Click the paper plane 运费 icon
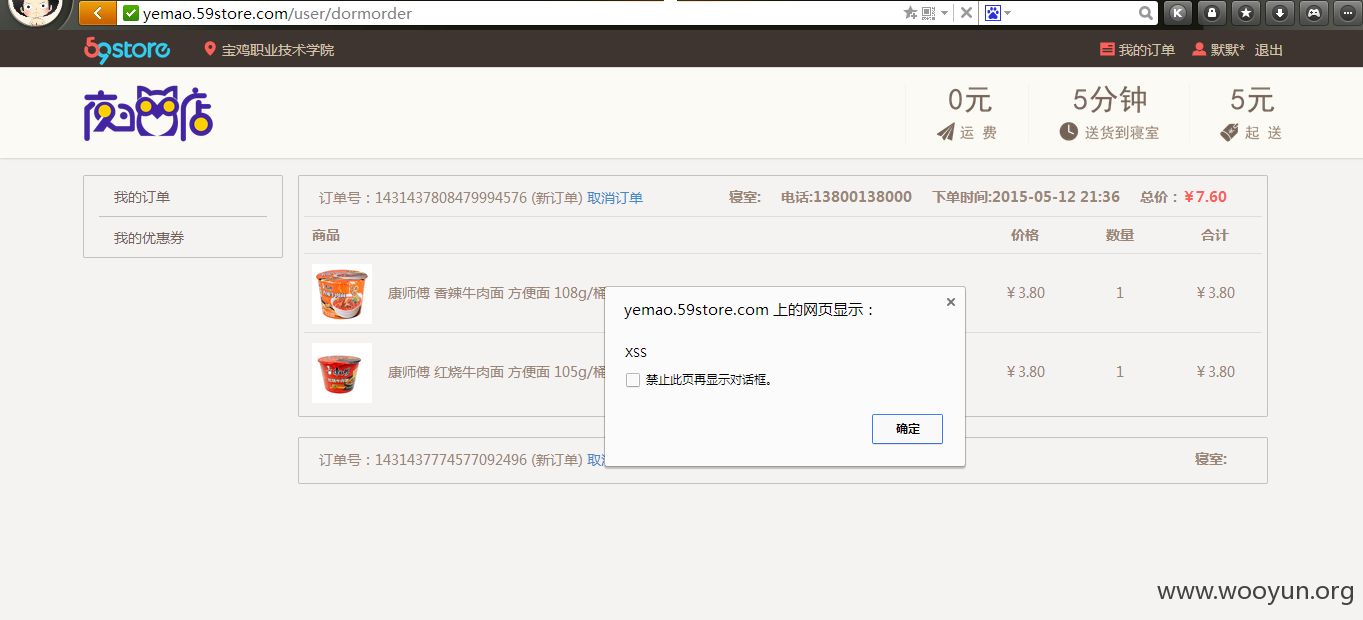Screen dimensions: 1363x620 click(946, 132)
